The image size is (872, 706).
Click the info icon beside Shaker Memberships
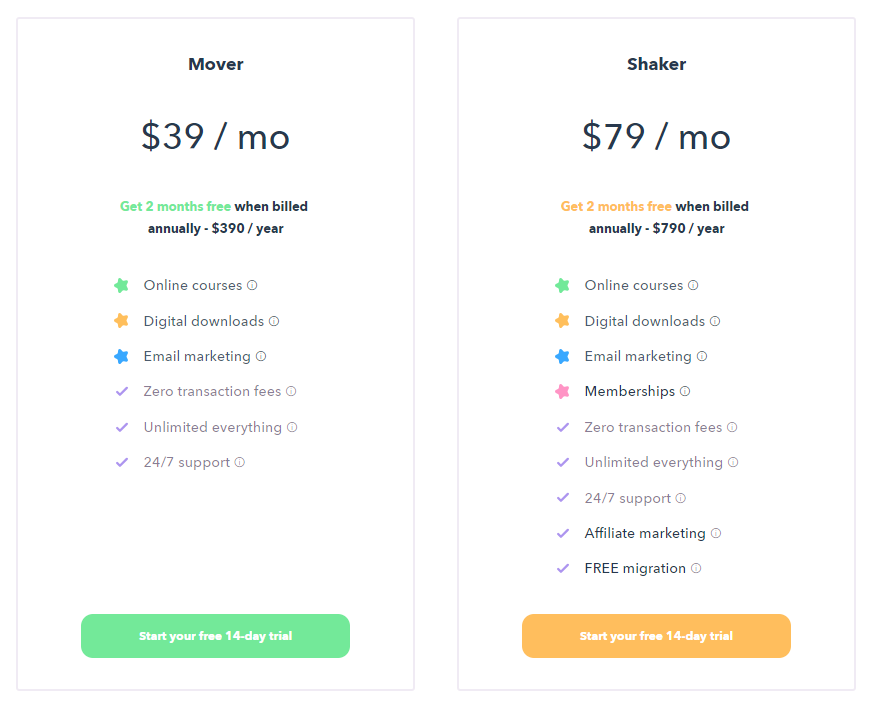pos(685,391)
